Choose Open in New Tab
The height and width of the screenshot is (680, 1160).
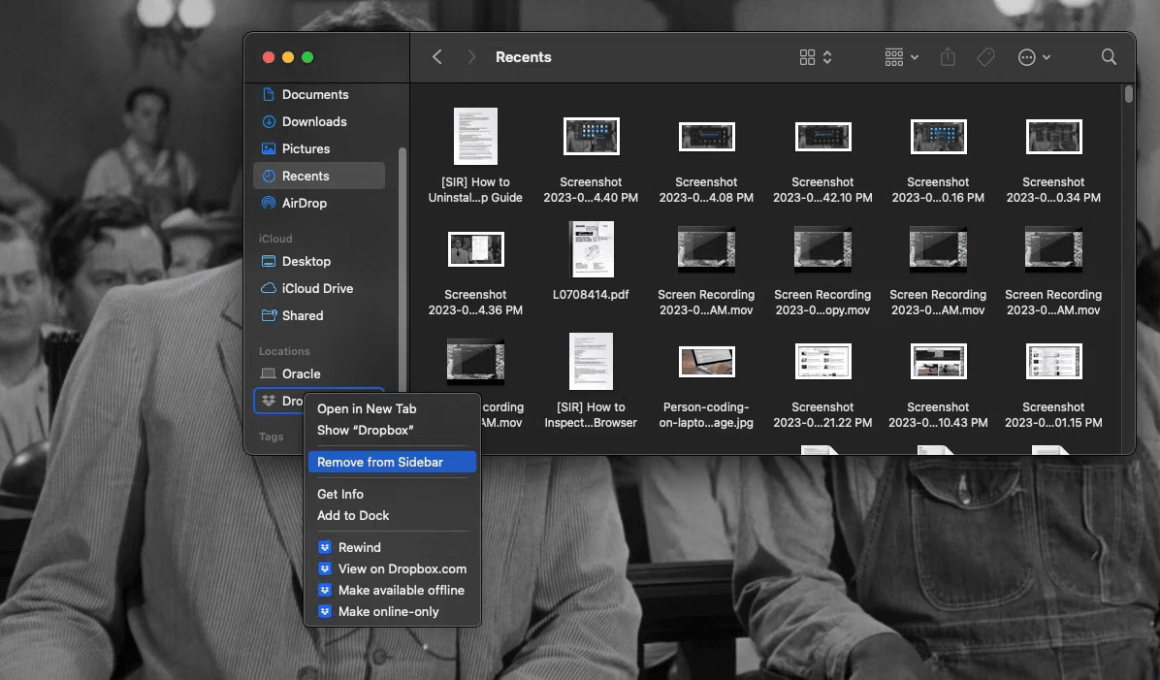point(392,408)
